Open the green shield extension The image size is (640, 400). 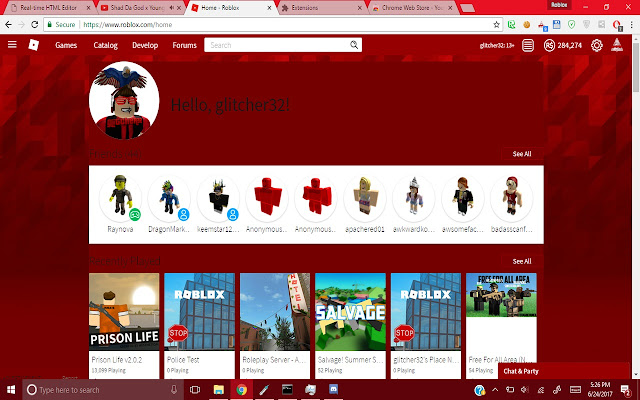coord(571,24)
